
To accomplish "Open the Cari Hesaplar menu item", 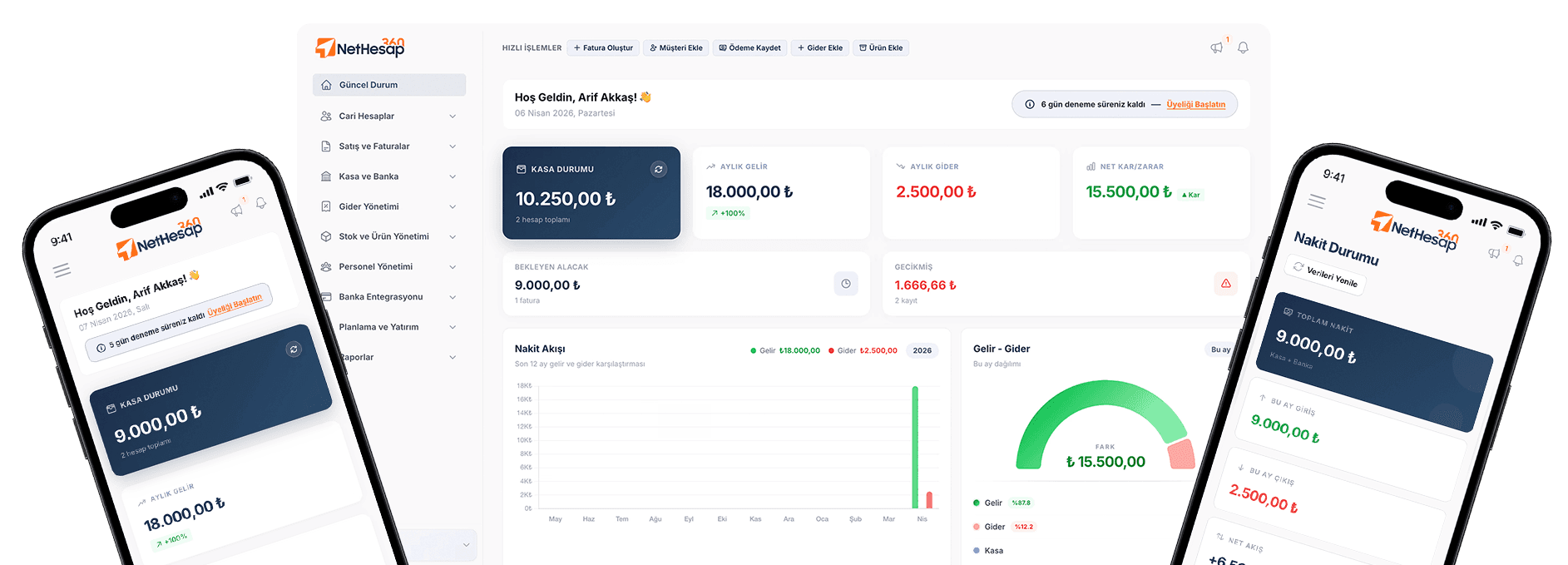I will click(389, 116).
